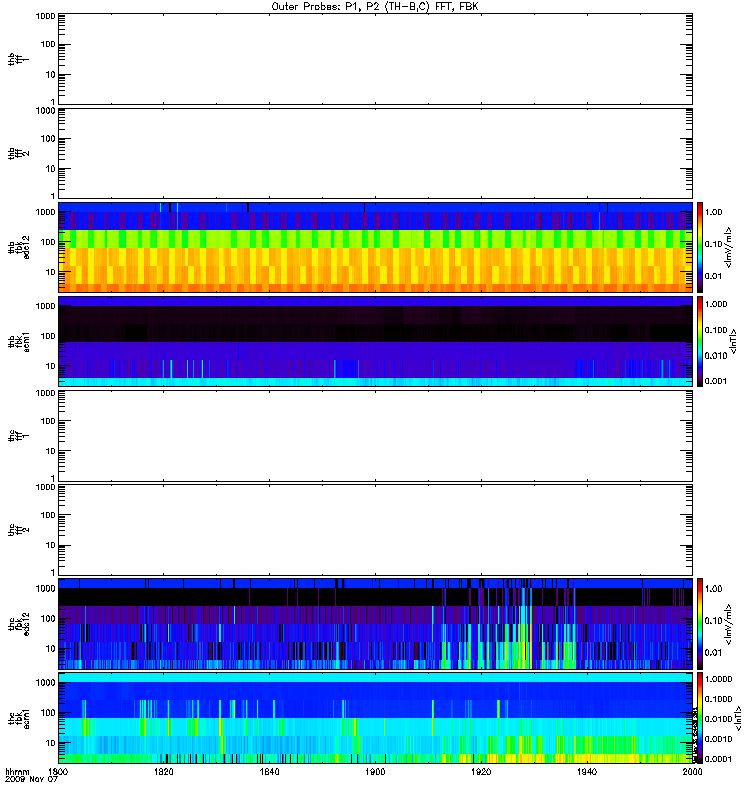The image size is (750, 800).
Task: Click the 1920 time axis label
Action: click(x=481, y=771)
